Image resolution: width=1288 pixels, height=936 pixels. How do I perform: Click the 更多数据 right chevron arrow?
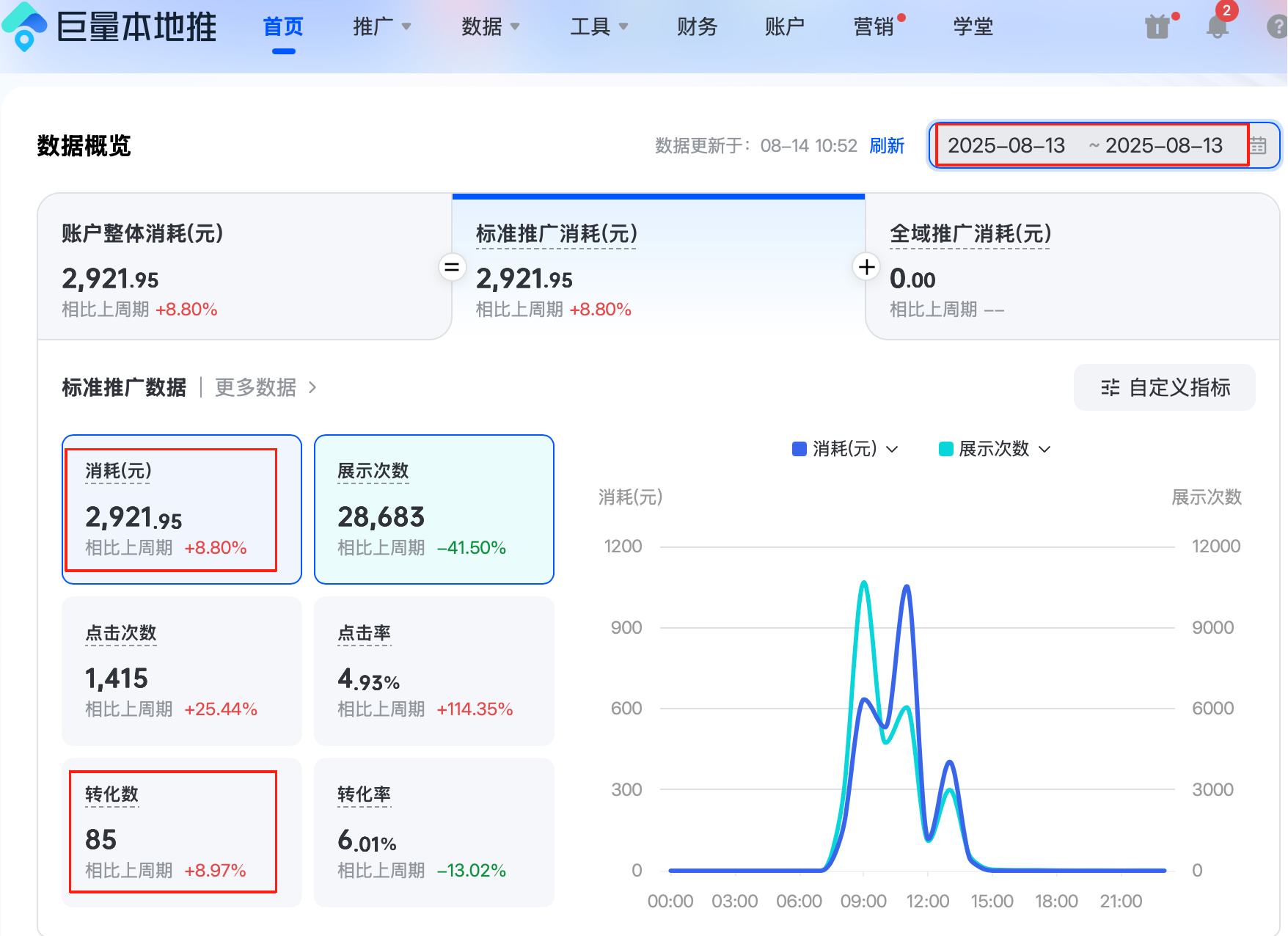(x=312, y=387)
